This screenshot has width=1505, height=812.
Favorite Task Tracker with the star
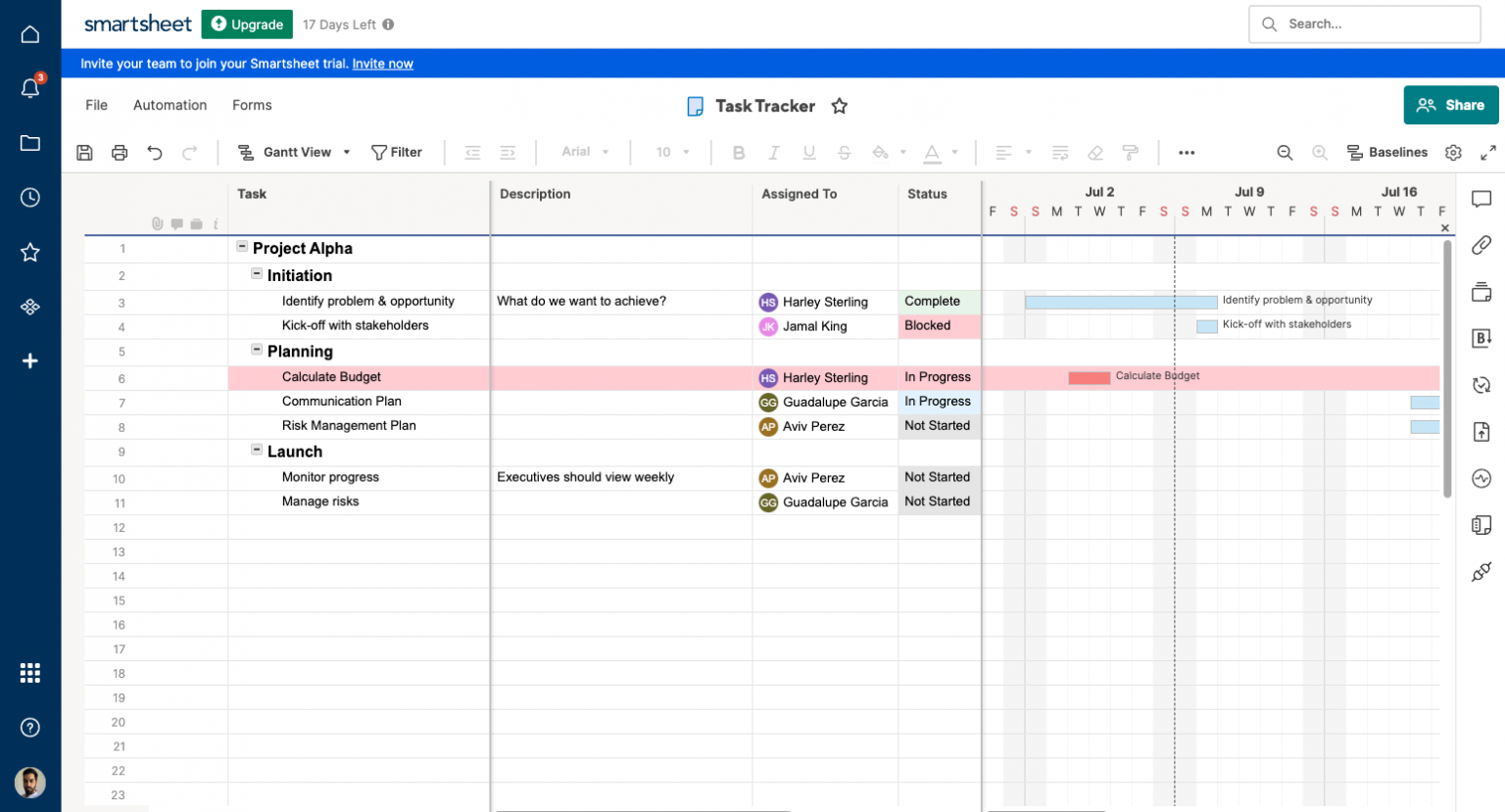point(839,106)
